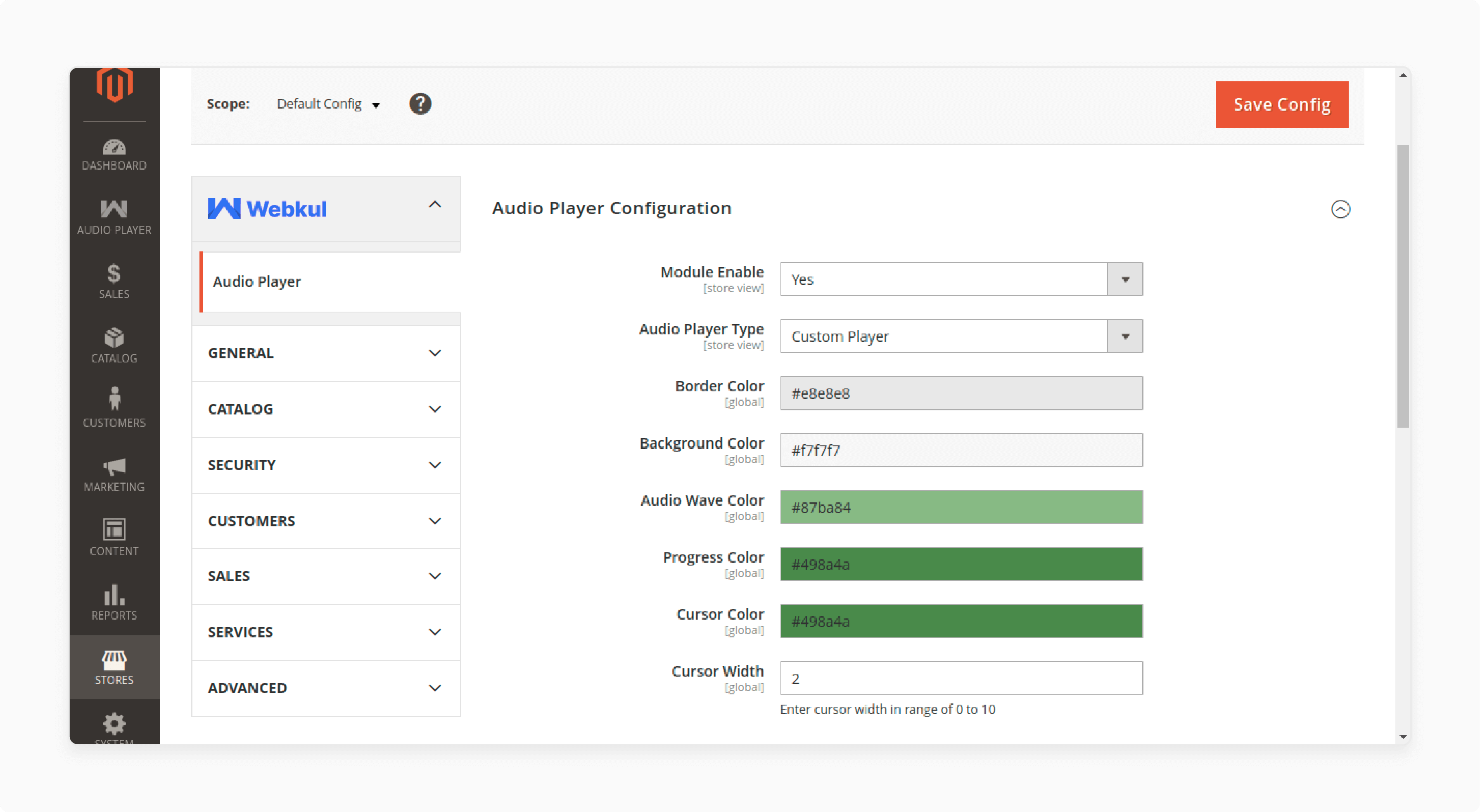Click the Dashboard icon in sidebar
Screen dimensions: 1480x812
coord(113,152)
